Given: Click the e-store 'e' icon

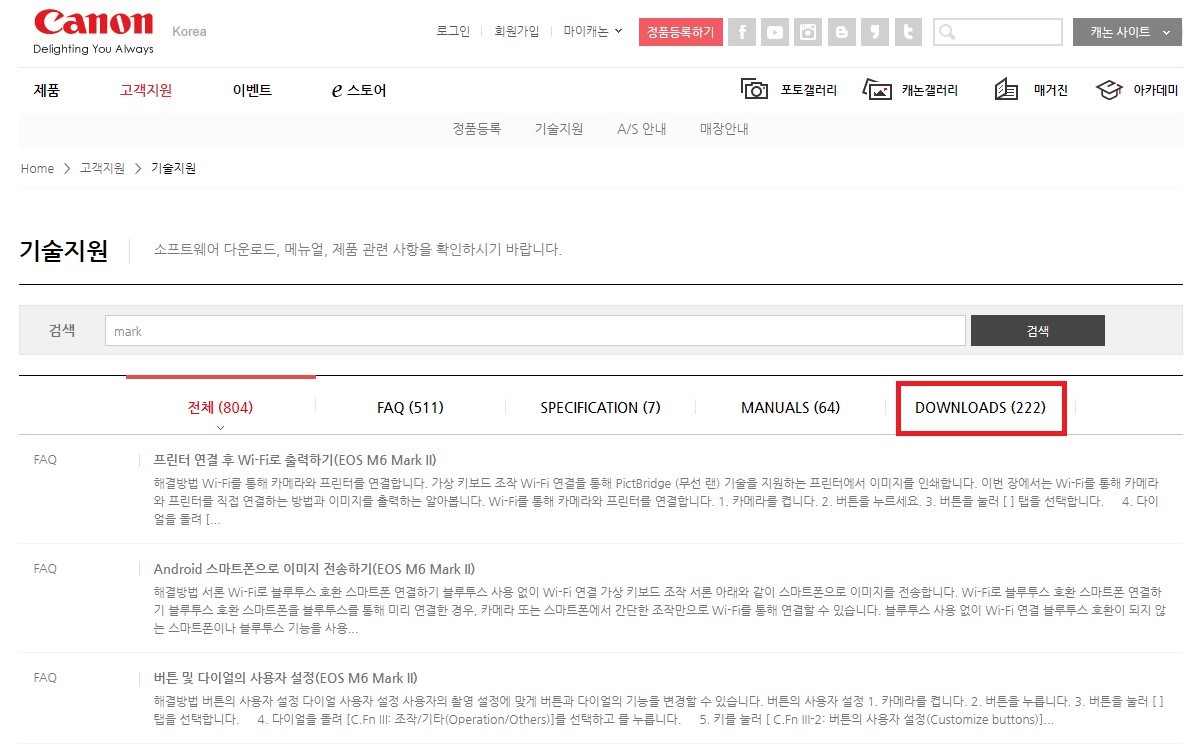Looking at the screenshot, I should click(x=337, y=90).
